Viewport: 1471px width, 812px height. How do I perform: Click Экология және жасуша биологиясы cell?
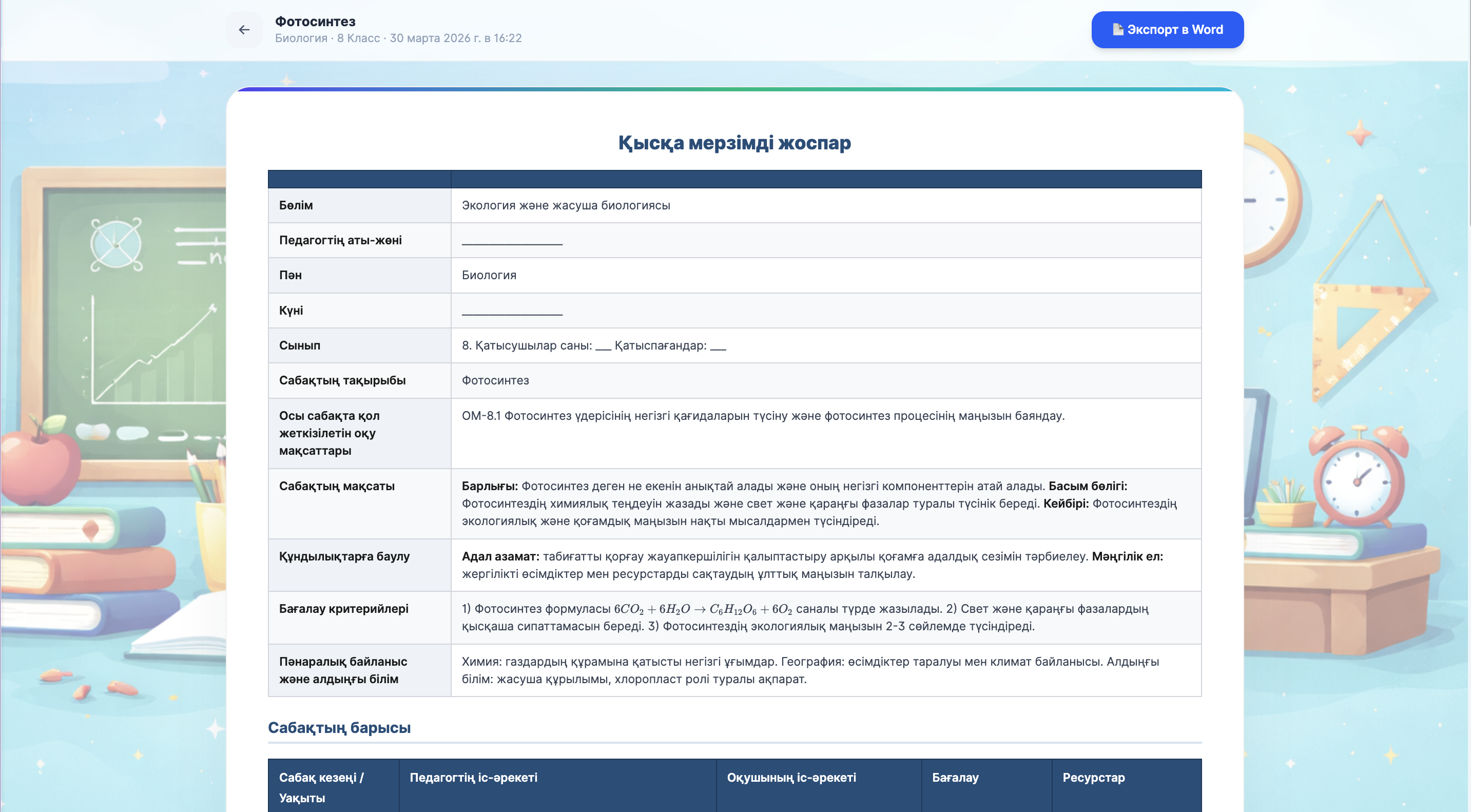coord(565,205)
